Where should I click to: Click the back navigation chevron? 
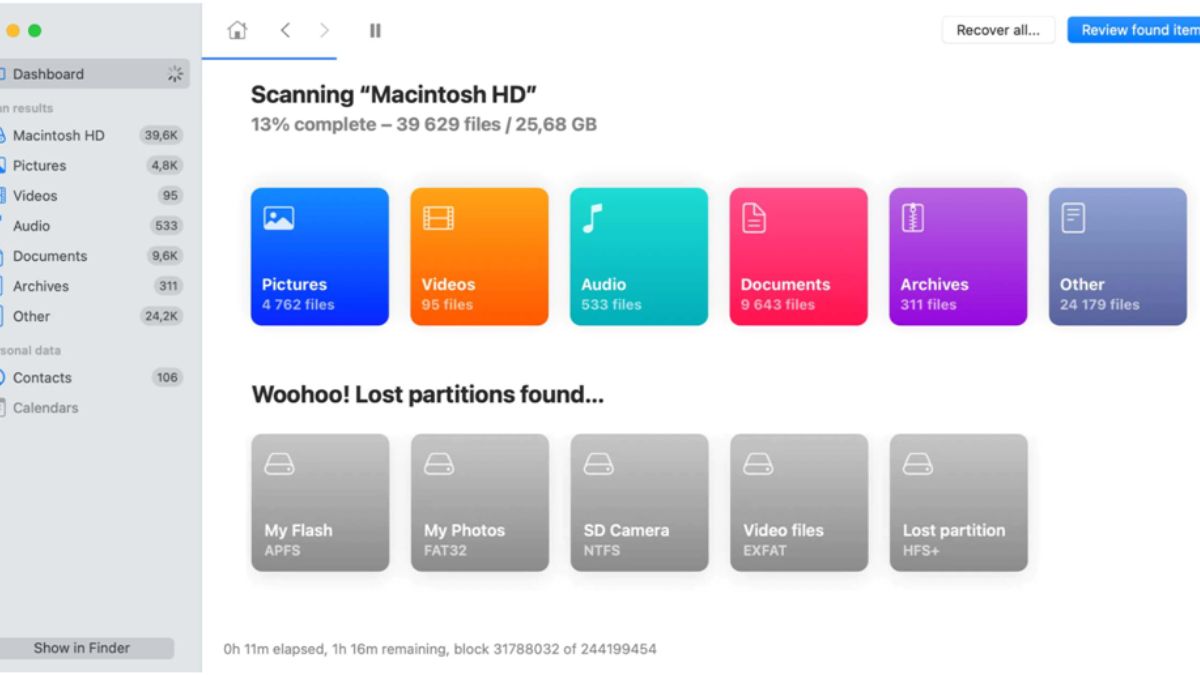click(285, 30)
